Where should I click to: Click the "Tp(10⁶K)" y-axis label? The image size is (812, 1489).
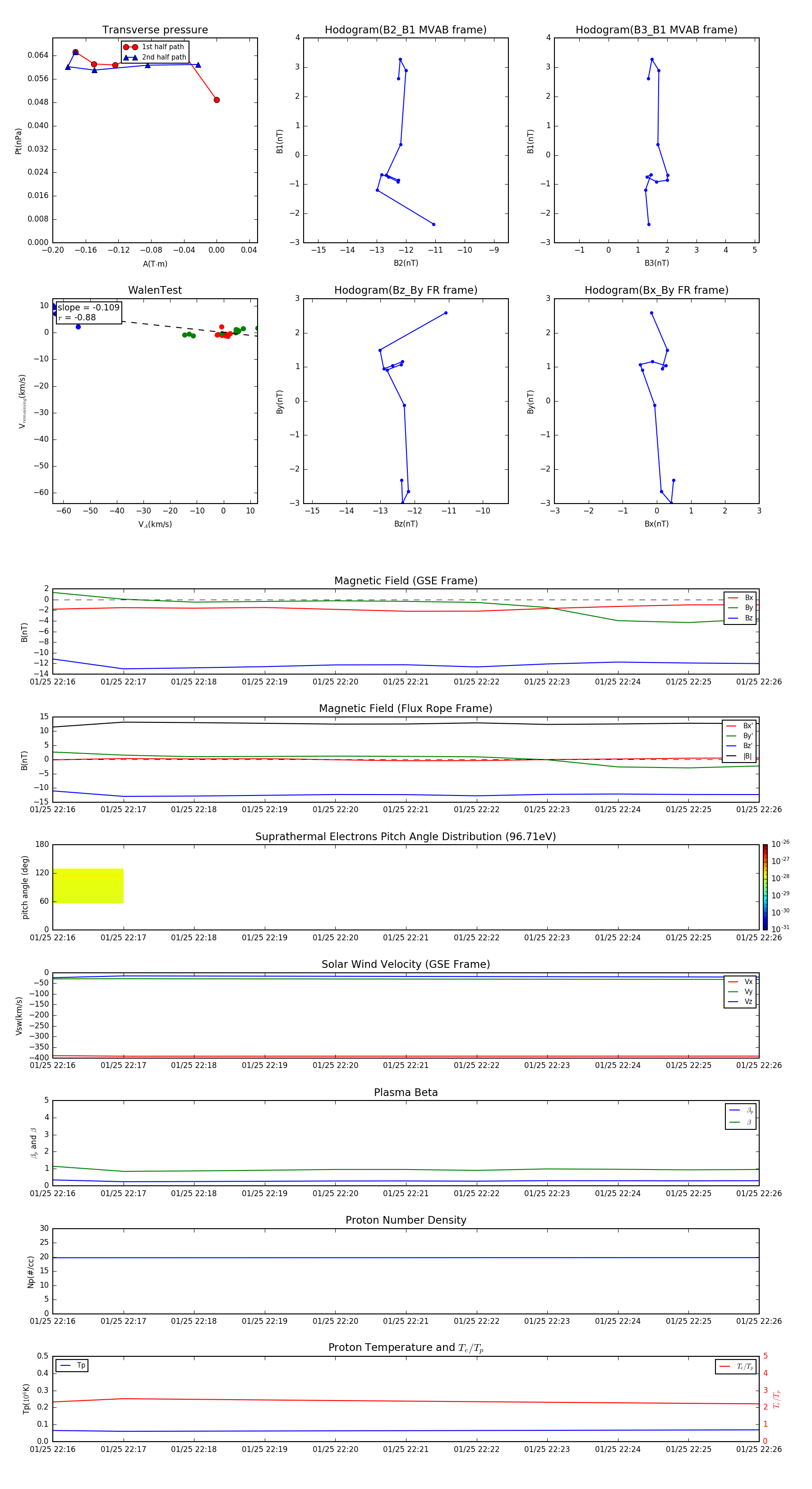25,1399
